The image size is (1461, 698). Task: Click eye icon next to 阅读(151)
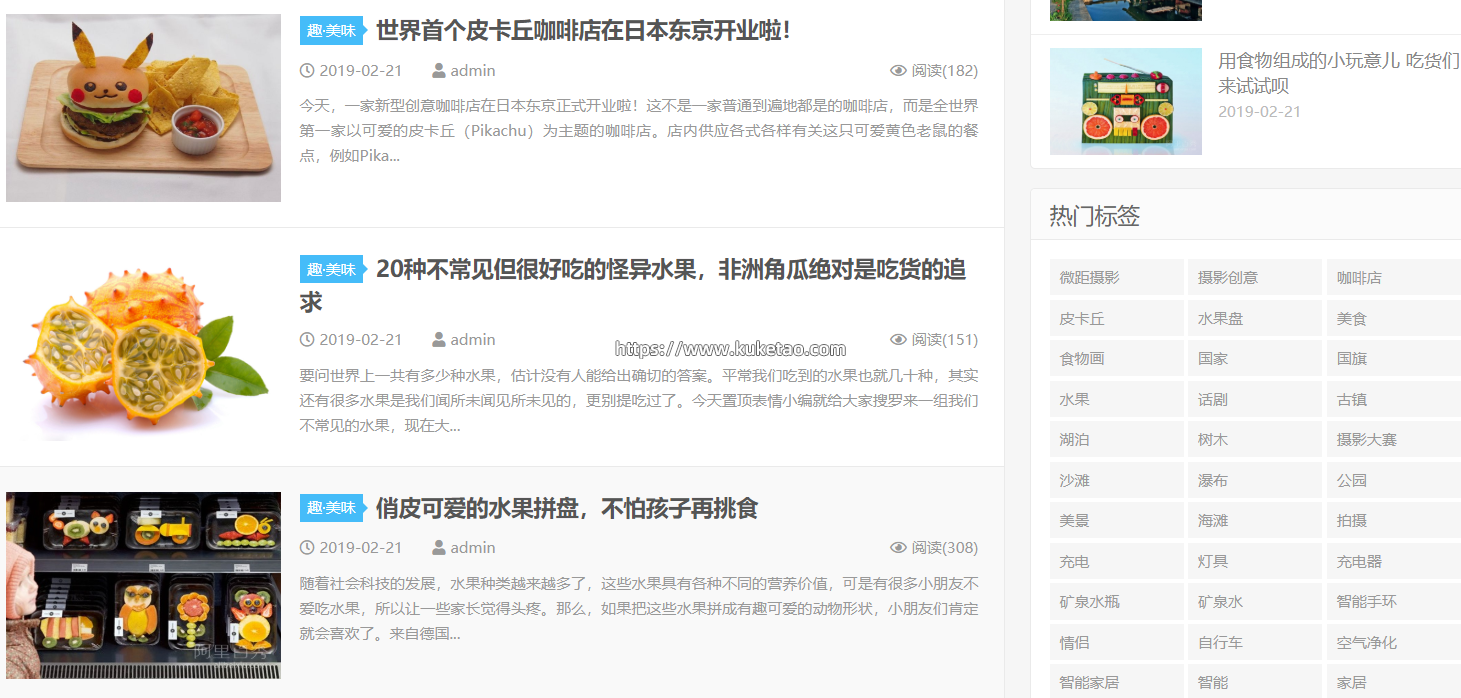tap(898, 340)
